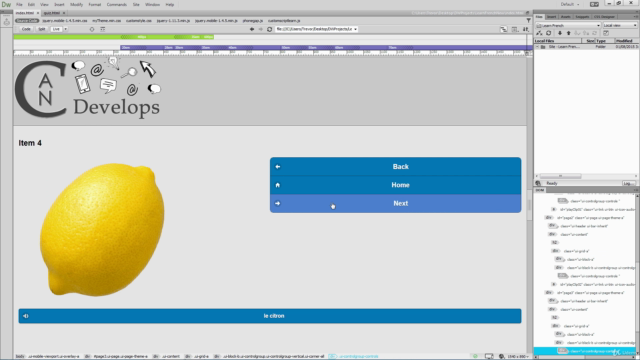Switch to Code view
This screenshot has height=360, width=640.
coord(26,29)
